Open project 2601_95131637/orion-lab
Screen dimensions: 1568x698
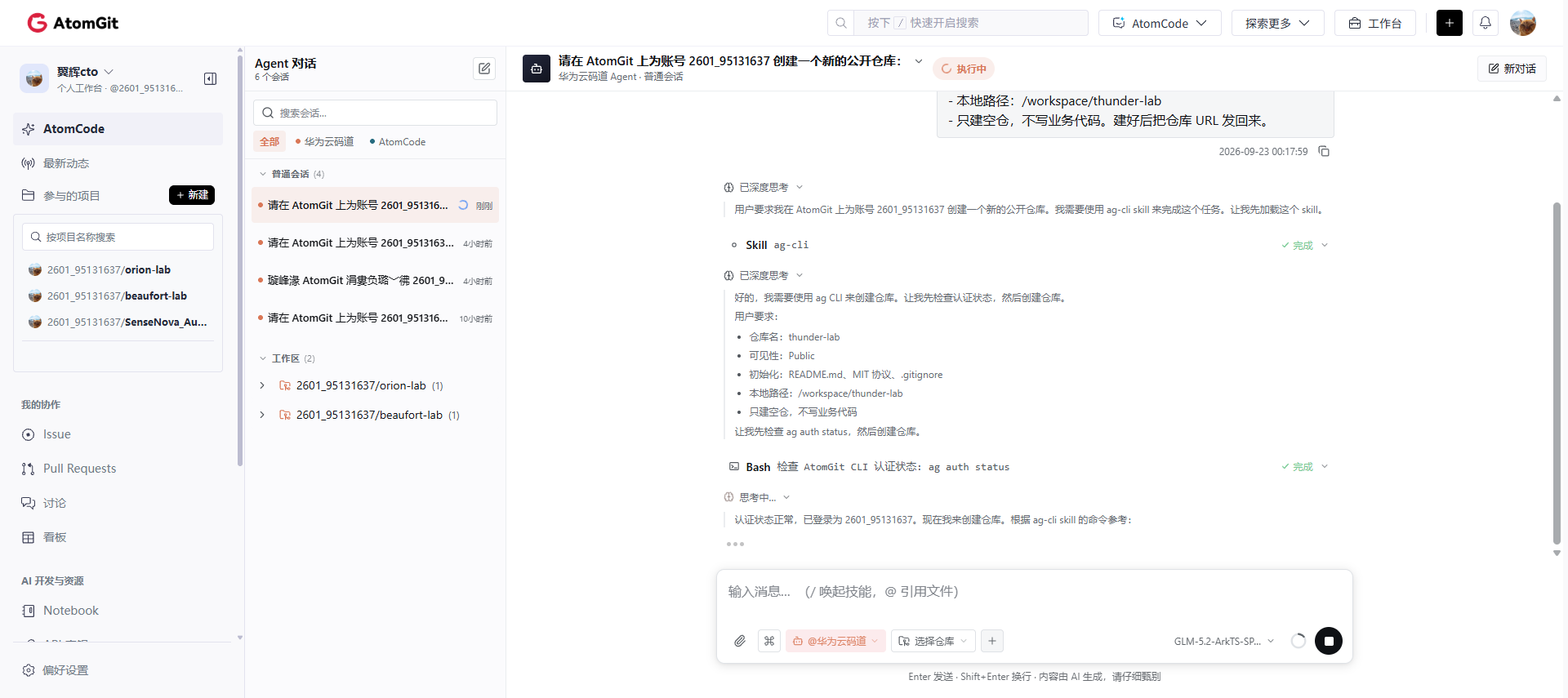coord(109,269)
